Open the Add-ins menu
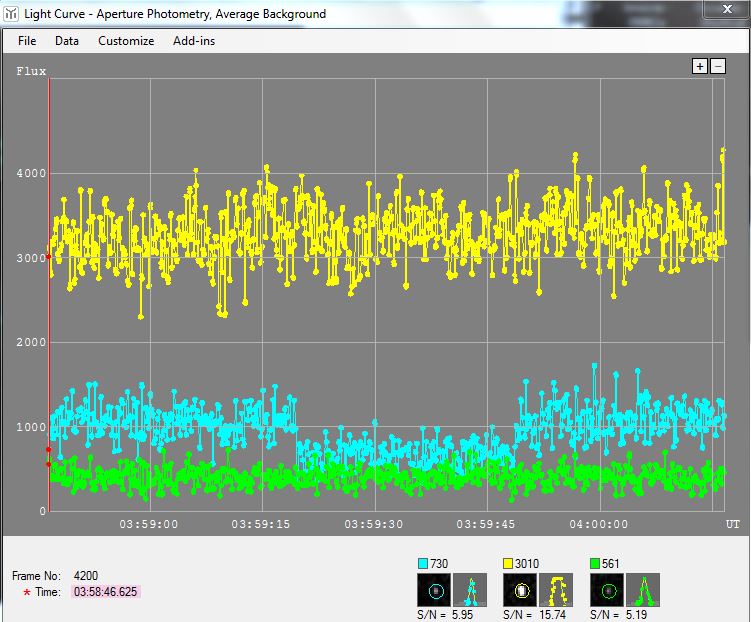 click(194, 41)
